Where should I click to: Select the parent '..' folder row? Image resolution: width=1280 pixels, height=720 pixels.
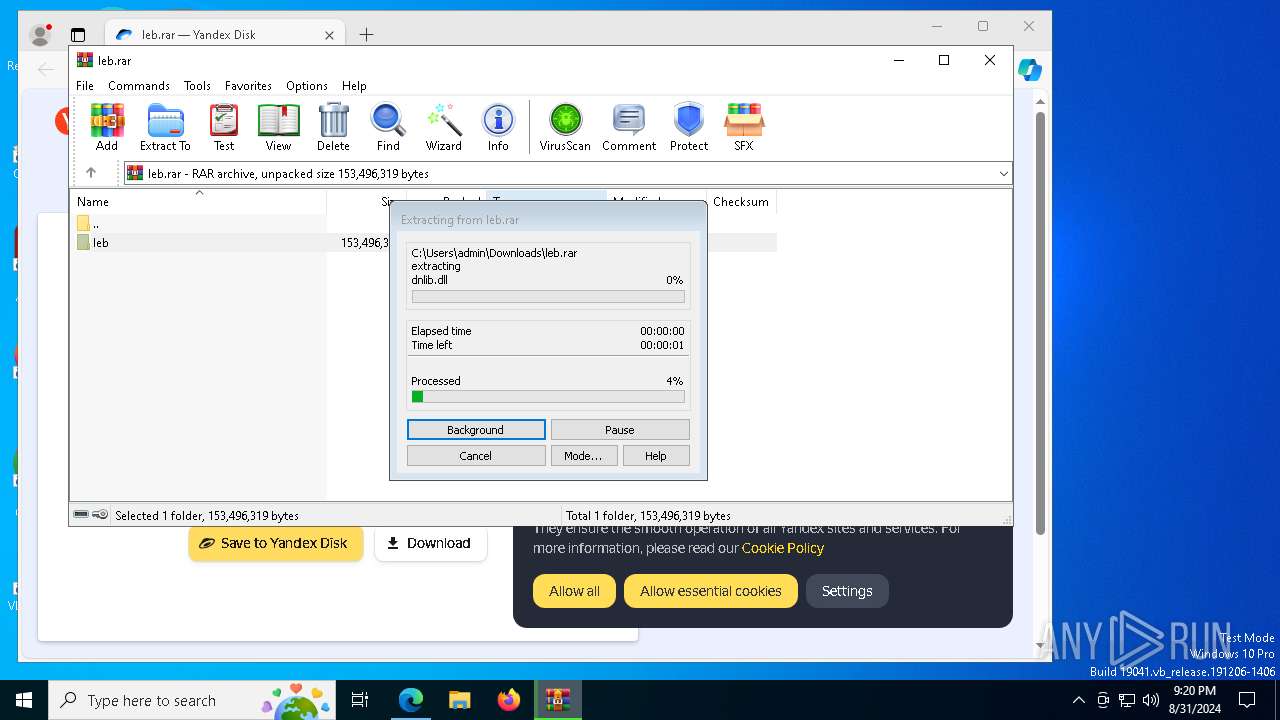pyautogui.click(x=200, y=223)
